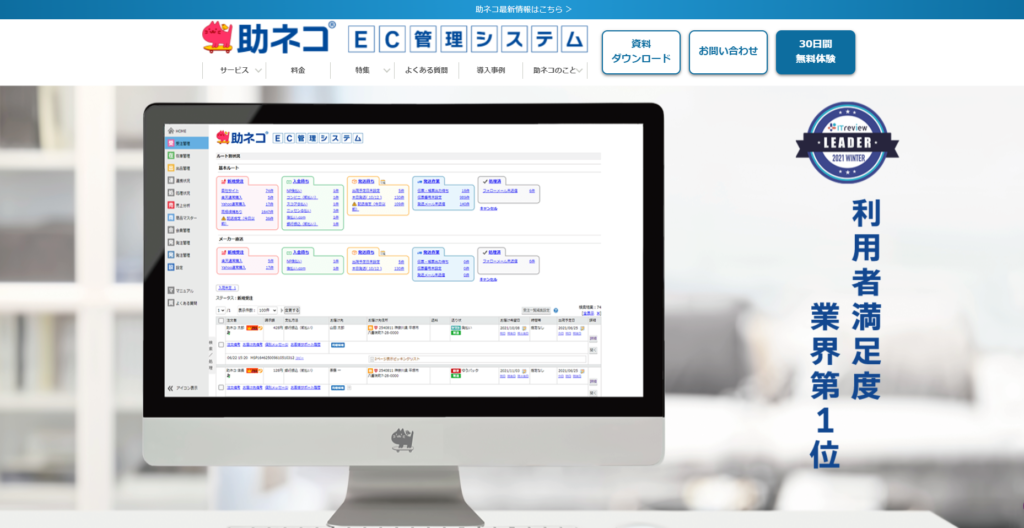Click the 助ネコ cat logo in page header
The image size is (1024, 528).
tap(269, 37)
